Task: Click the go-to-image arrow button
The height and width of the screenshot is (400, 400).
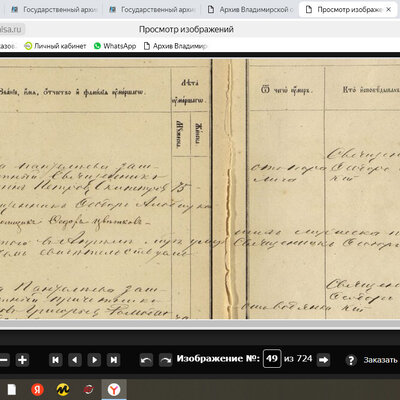Action: (323, 360)
